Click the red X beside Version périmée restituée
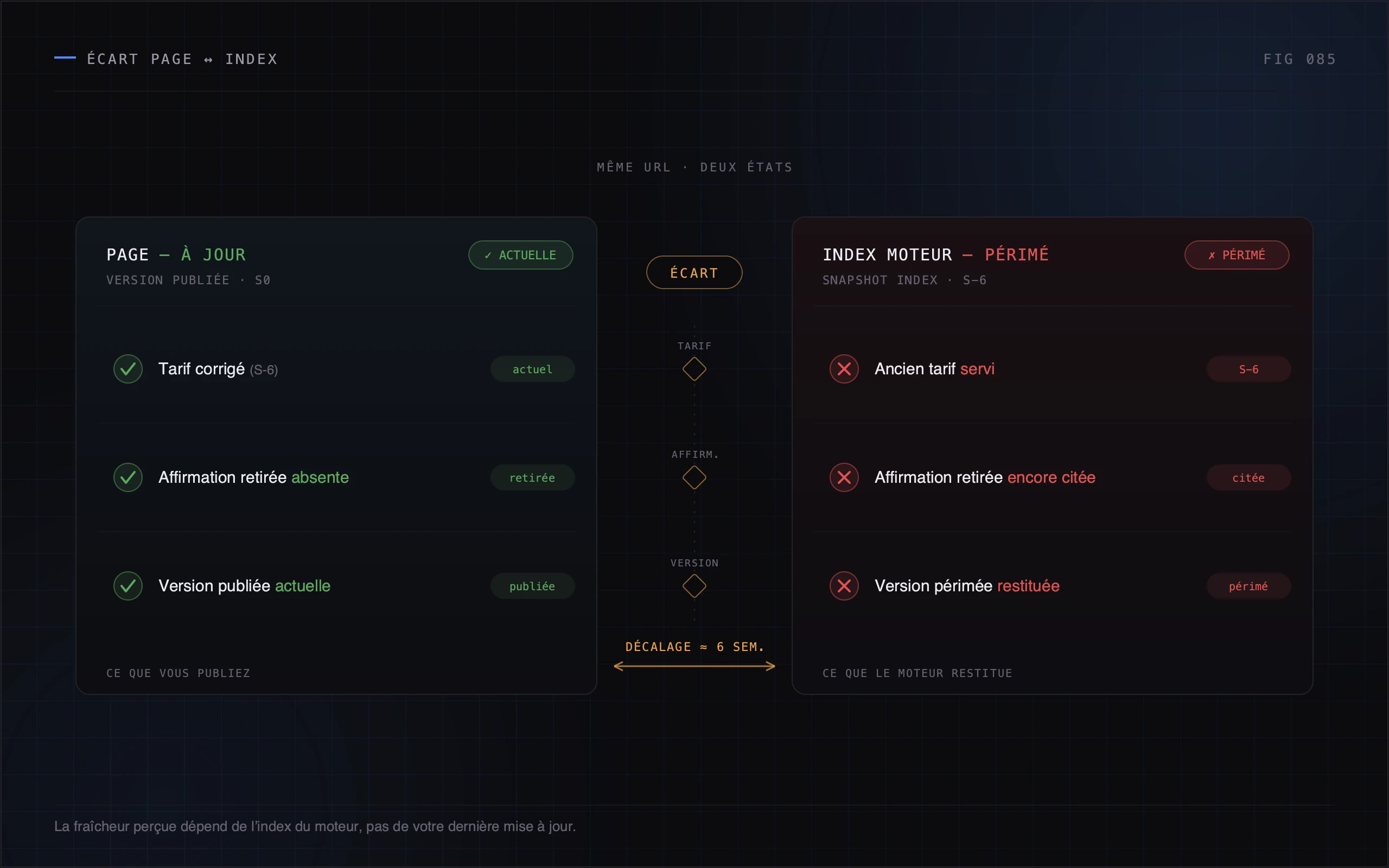This screenshot has height=868, width=1389. click(x=844, y=585)
